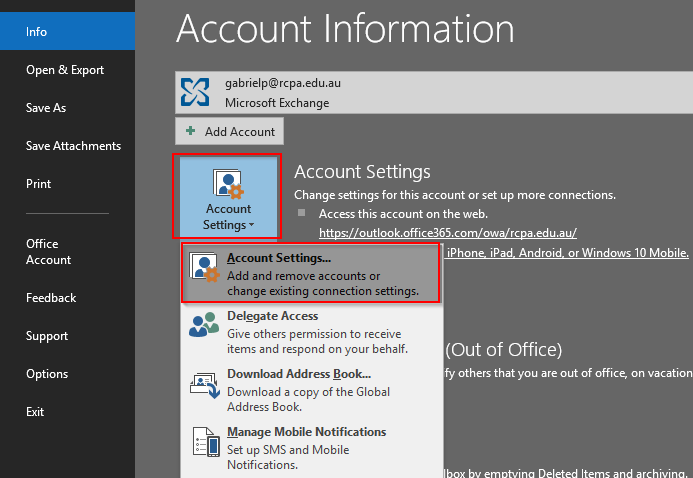Viewport: 693px width, 478px height.
Task: Expand the Account Settings dropdown button
Action: [228, 197]
